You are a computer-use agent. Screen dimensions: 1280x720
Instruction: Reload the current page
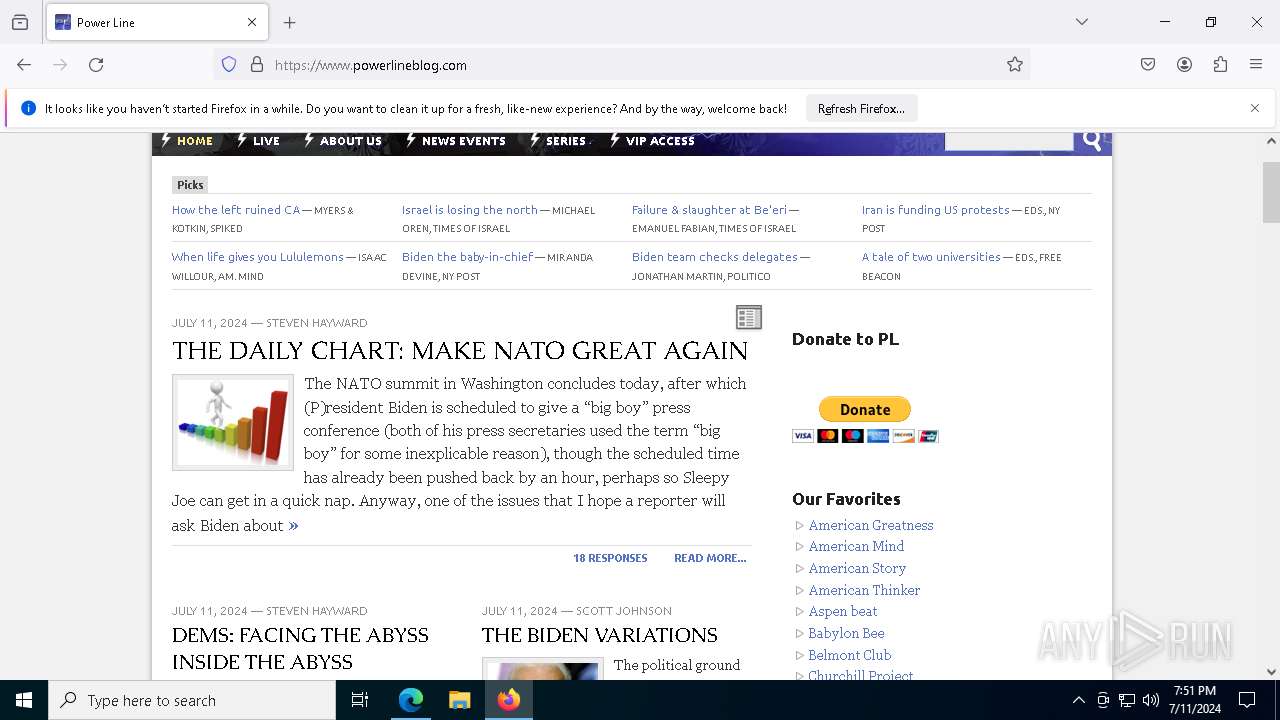(x=96, y=65)
